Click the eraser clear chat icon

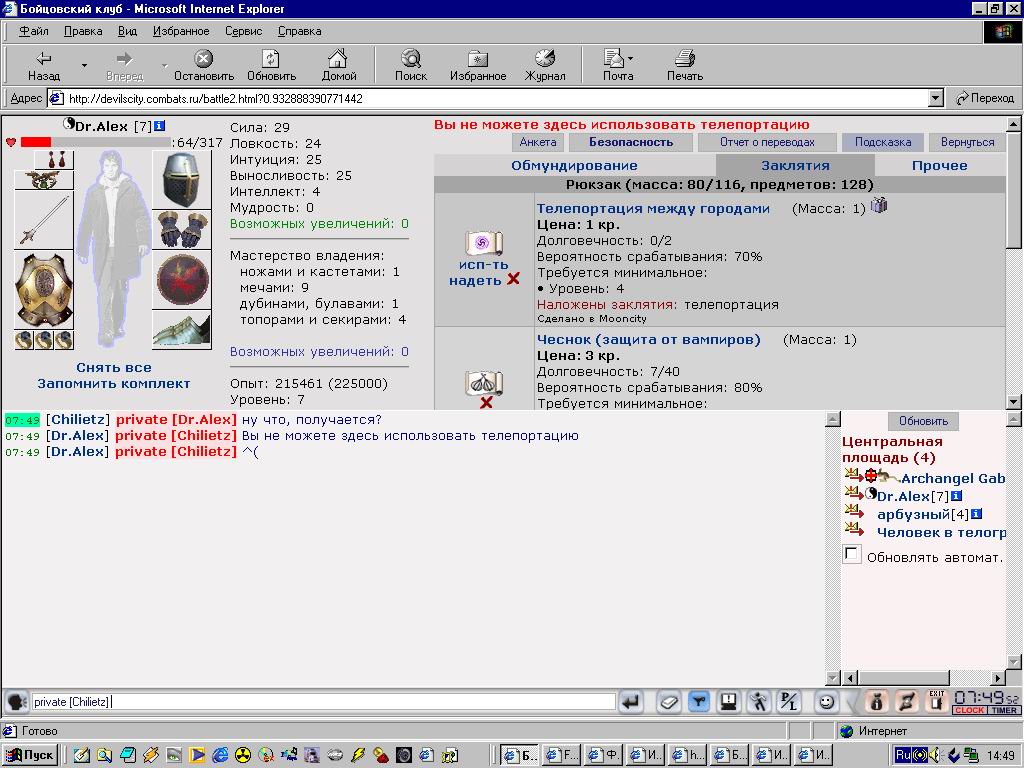pyautogui.click(x=669, y=702)
